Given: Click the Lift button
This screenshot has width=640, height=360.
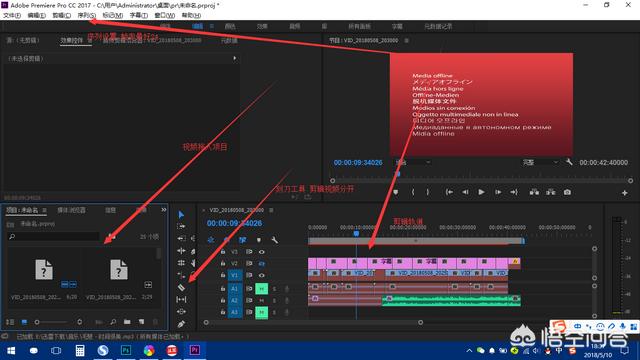Looking at the screenshot, I should coord(534,192).
